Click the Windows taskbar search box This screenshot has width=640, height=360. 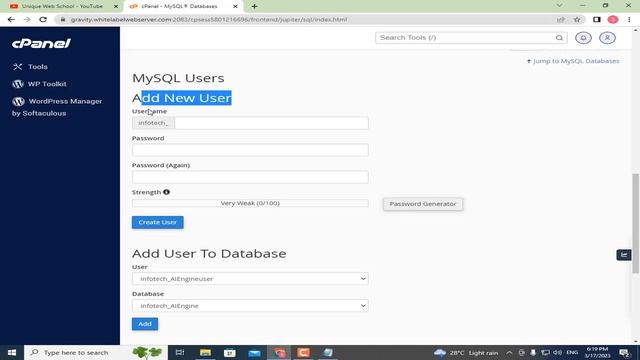tap(96, 352)
